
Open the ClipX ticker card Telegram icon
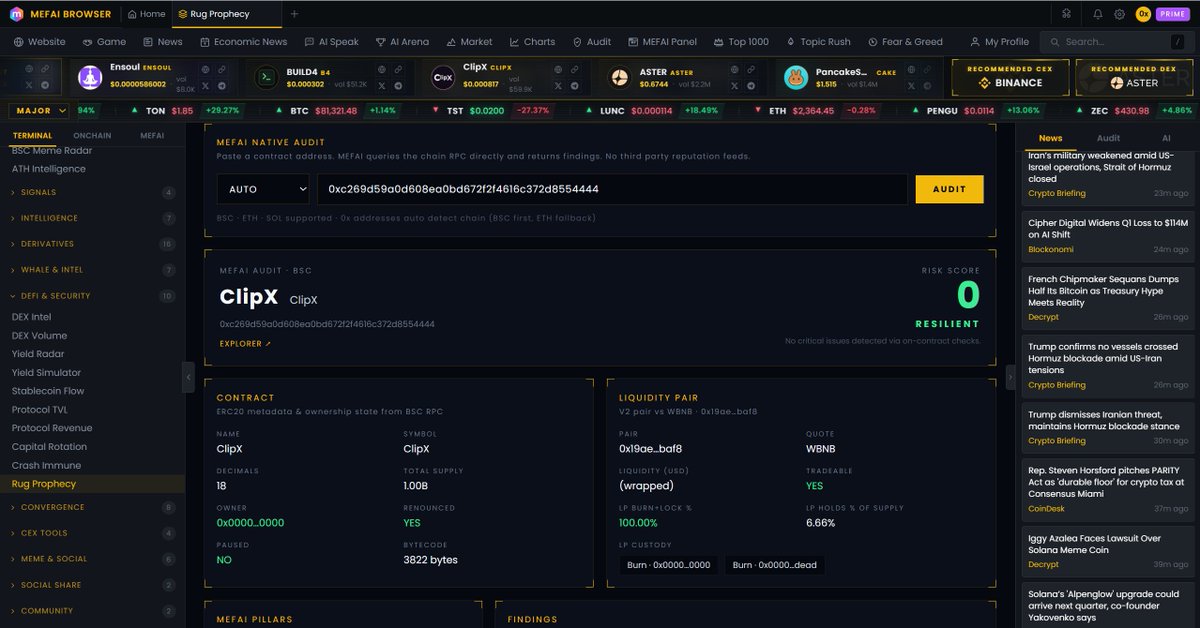click(576, 85)
